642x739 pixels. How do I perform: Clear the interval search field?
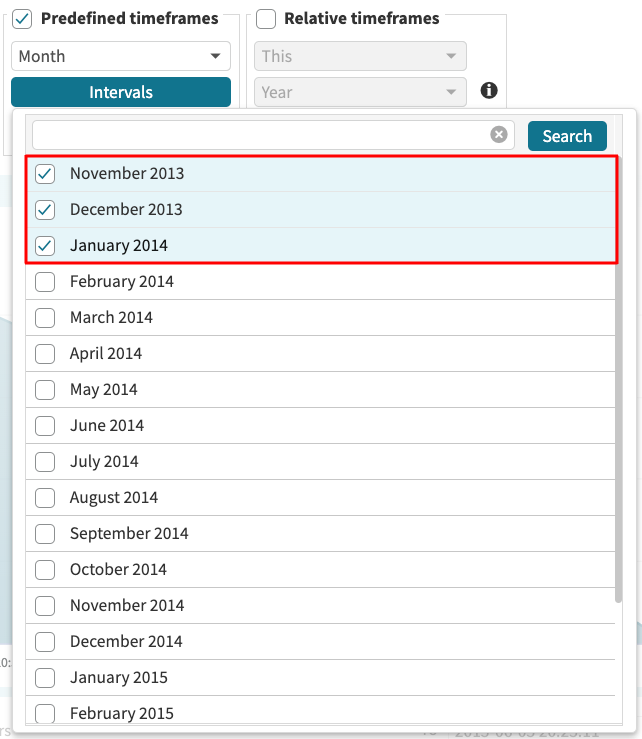point(499,135)
